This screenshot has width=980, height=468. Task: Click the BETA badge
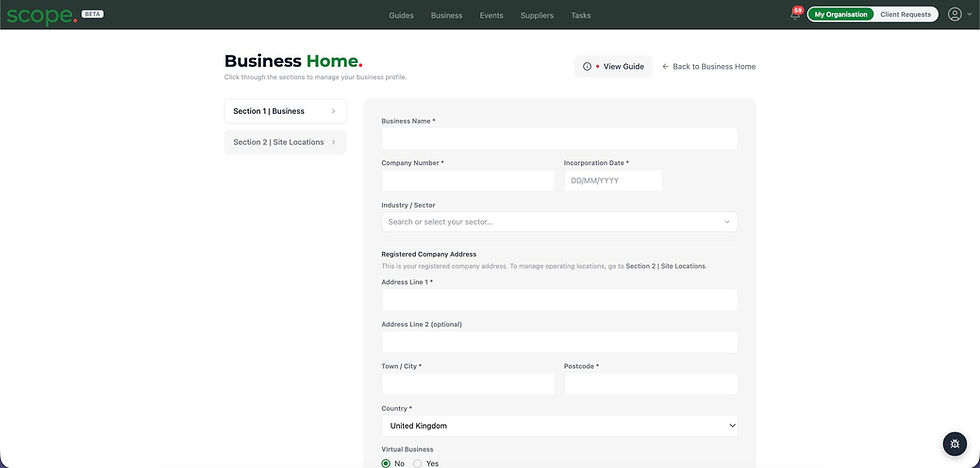pos(92,14)
